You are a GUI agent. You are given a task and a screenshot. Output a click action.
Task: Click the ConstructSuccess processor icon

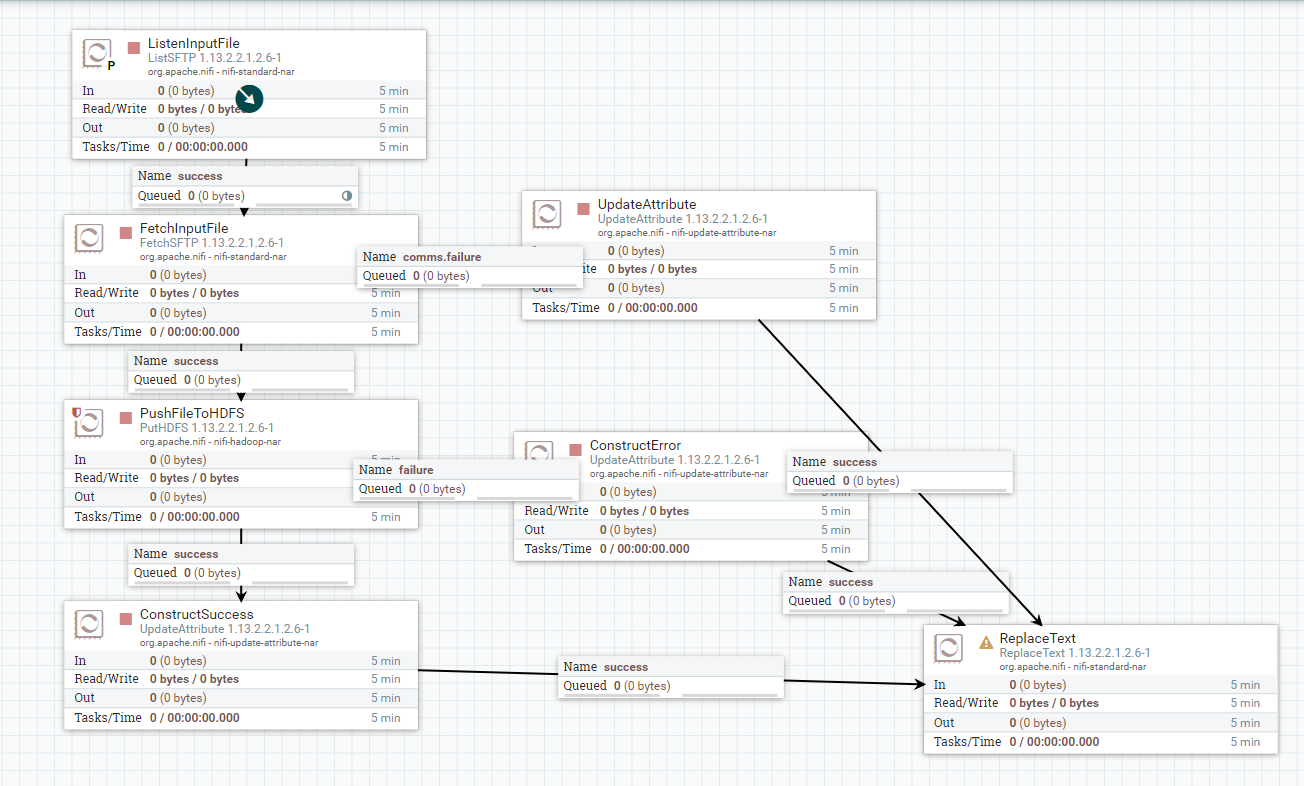tap(89, 623)
